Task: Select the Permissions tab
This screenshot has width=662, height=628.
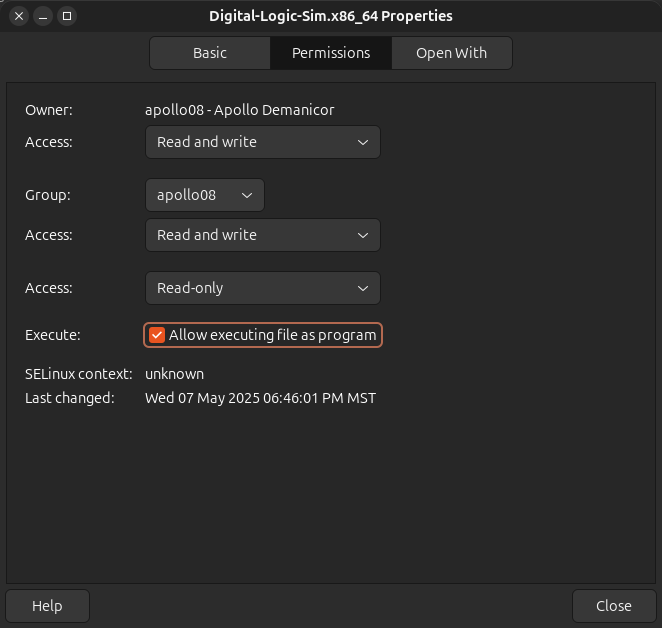Action: click(331, 53)
